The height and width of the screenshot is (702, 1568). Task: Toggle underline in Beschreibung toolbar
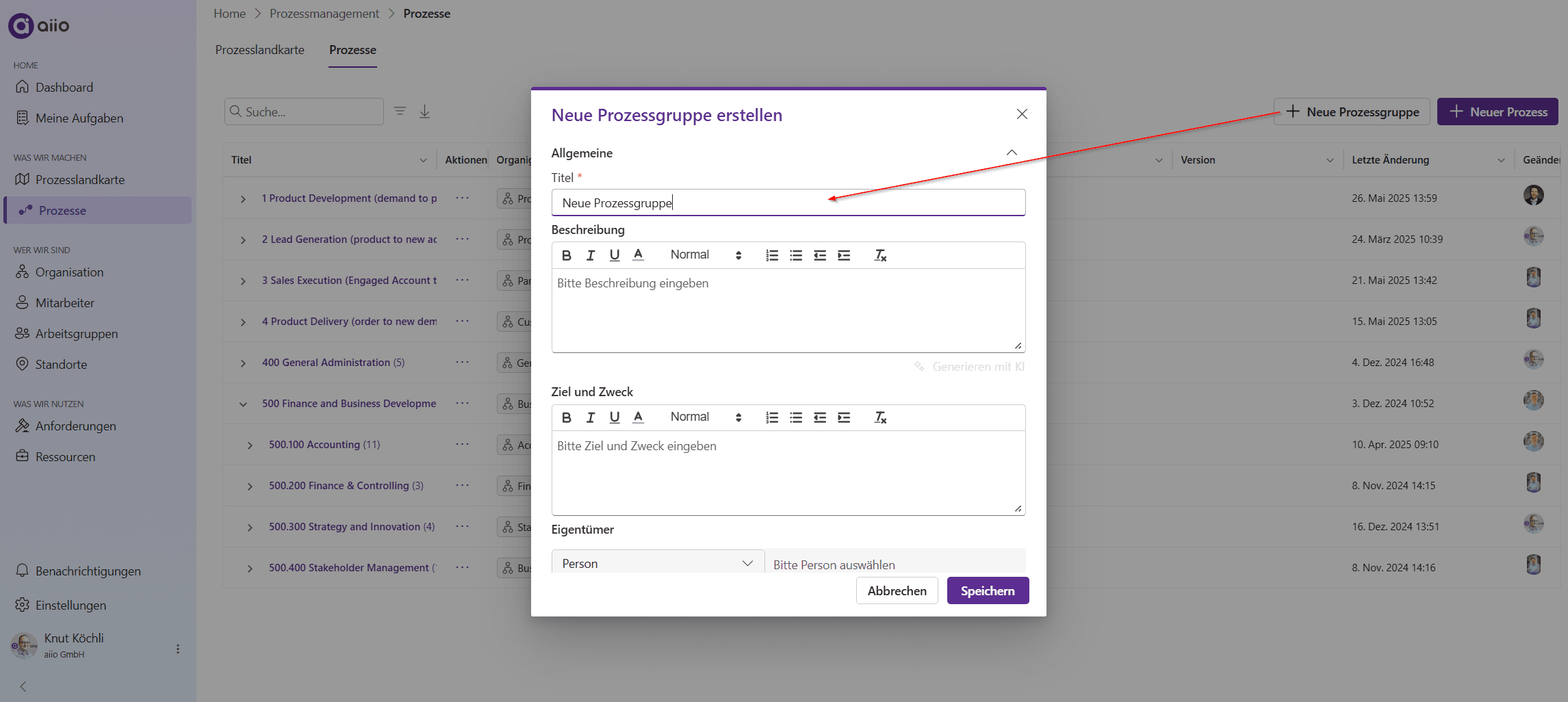[615, 255]
